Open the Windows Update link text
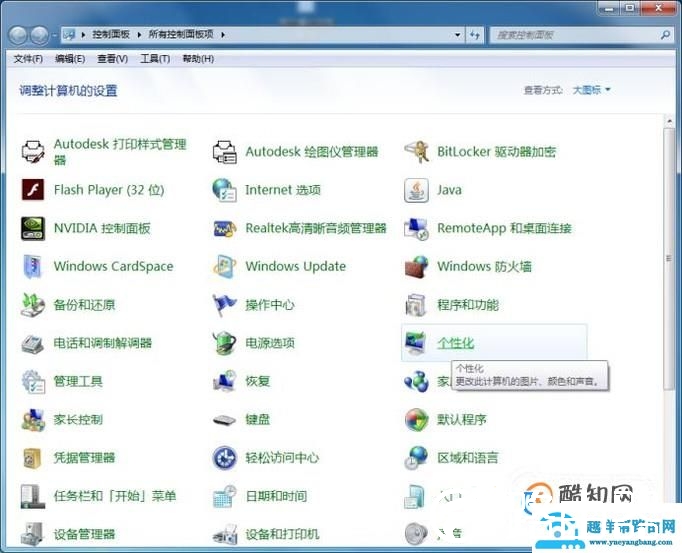682x553 pixels. [x=296, y=266]
